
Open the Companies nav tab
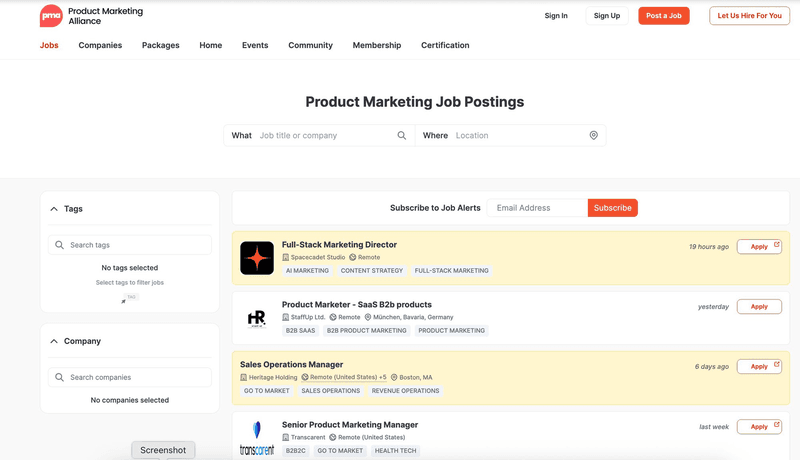click(100, 45)
